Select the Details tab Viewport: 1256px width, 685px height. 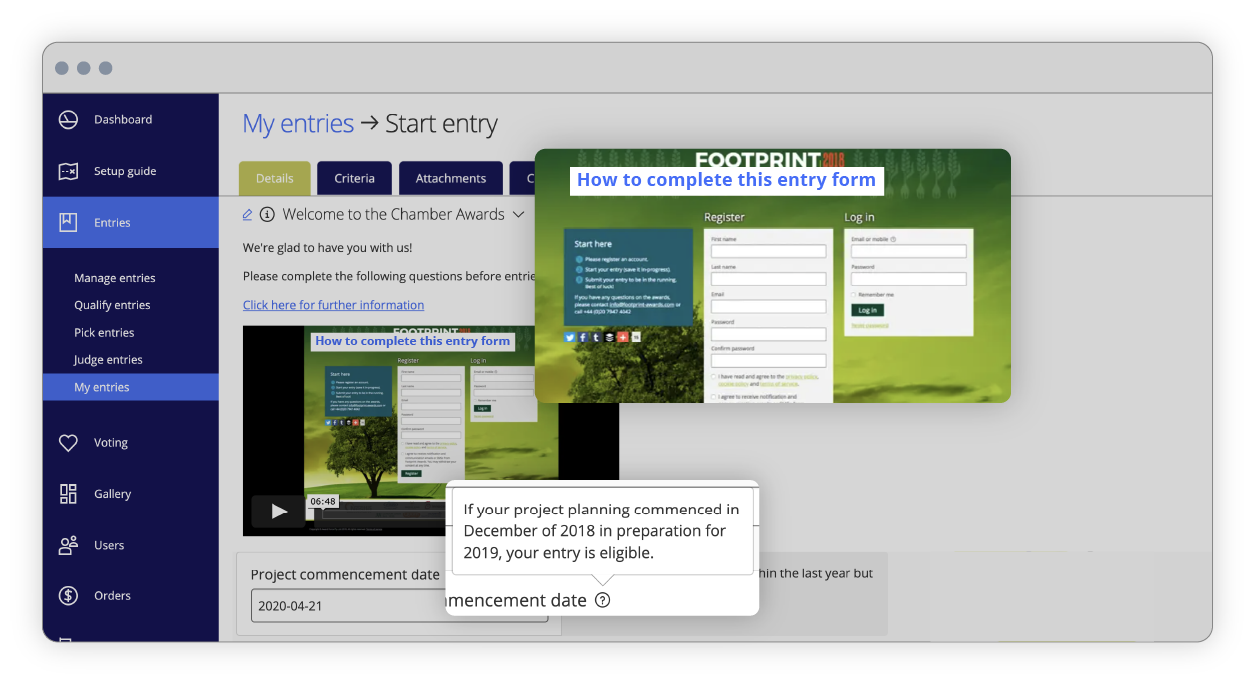(275, 178)
